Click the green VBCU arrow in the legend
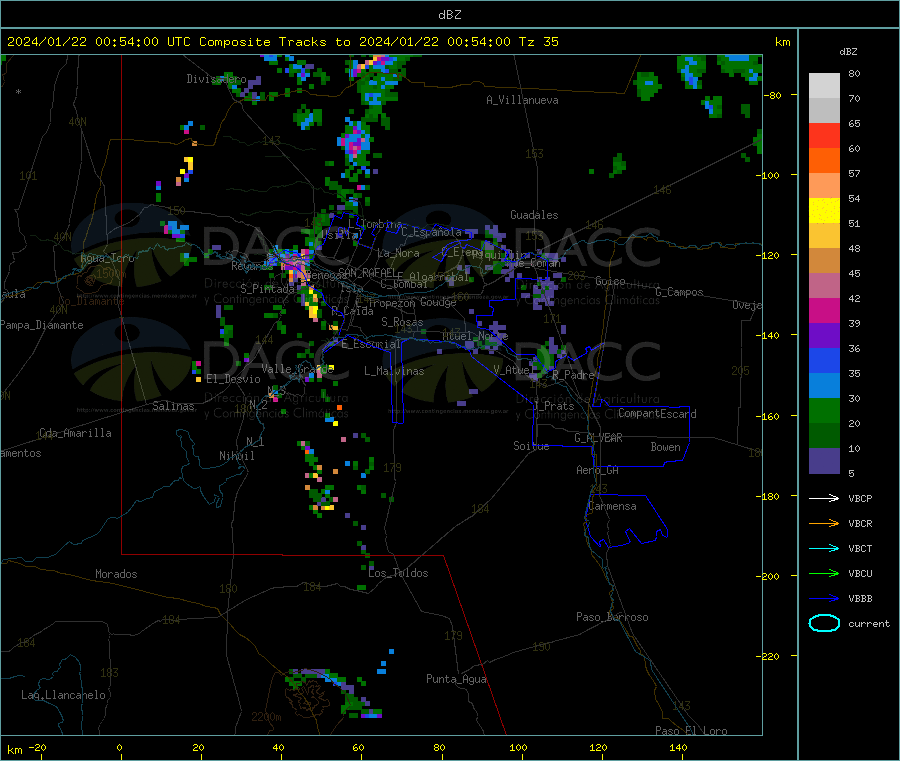Screen dimensions: 900x761 pos(824,573)
